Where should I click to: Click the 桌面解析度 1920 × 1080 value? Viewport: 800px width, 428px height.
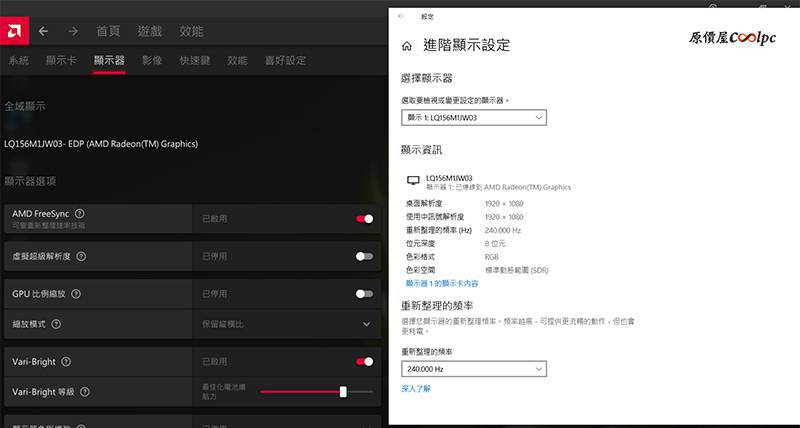coord(504,204)
